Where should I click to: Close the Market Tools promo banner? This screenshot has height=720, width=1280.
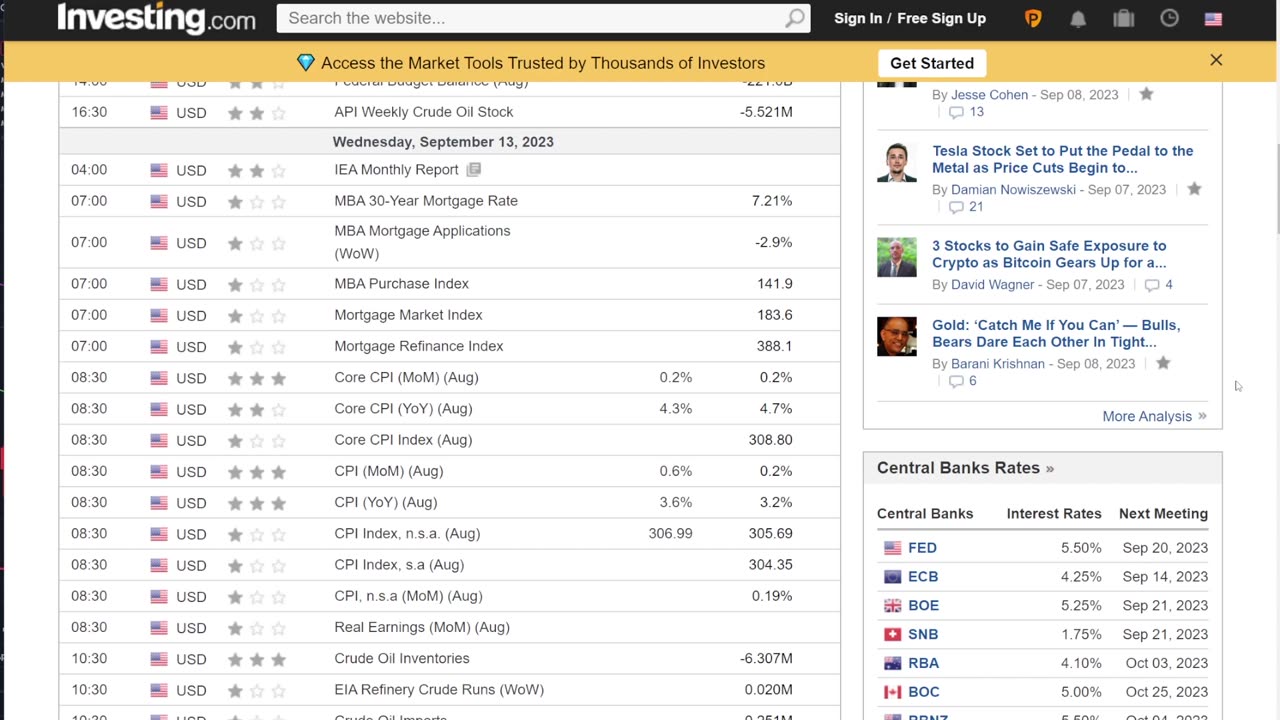coord(1216,60)
